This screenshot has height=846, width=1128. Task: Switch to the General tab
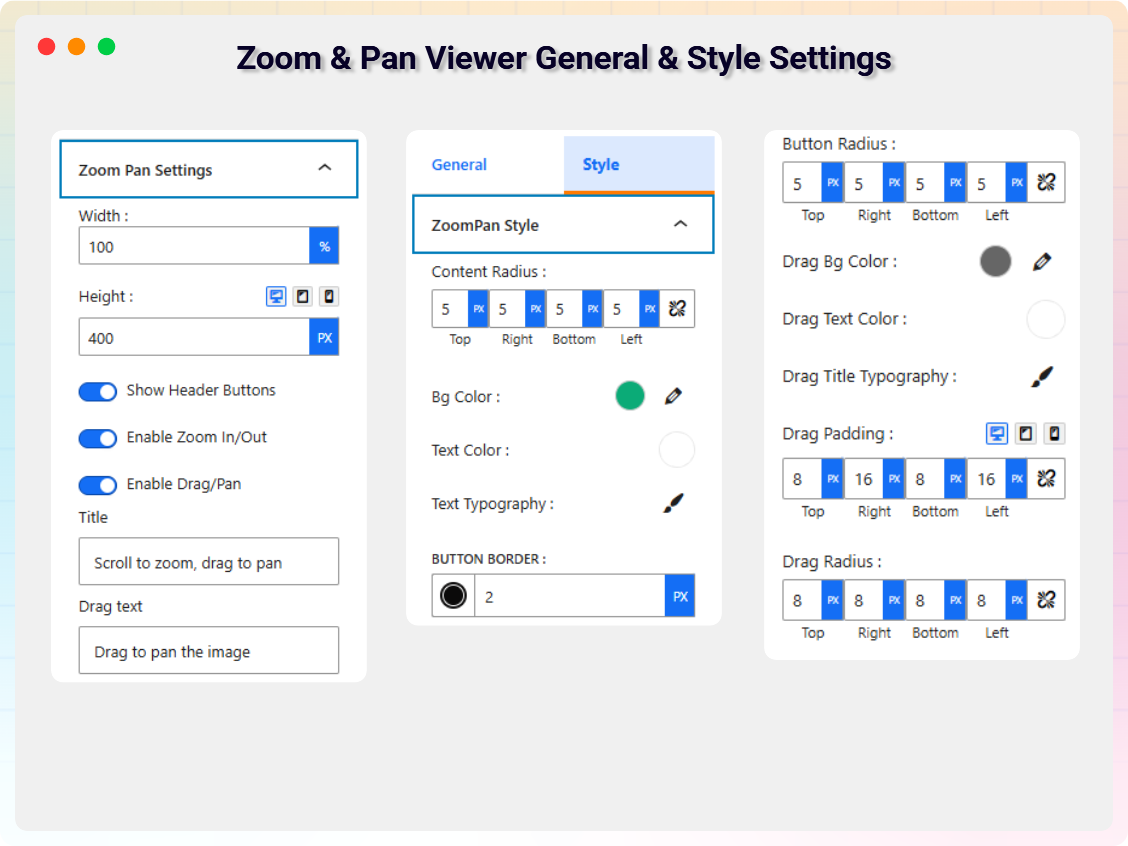pyautogui.click(x=459, y=165)
